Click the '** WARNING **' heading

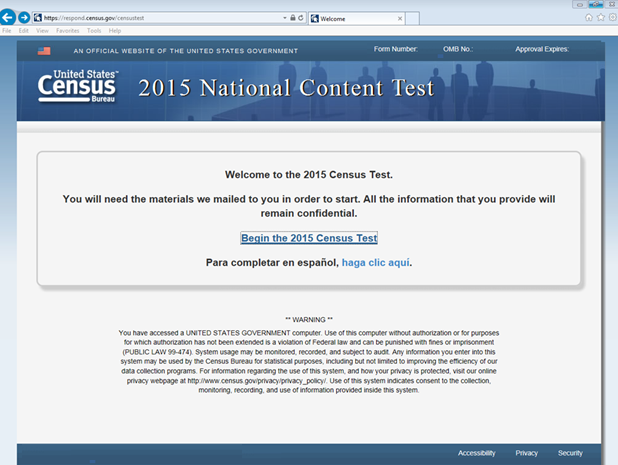[x=309, y=320]
